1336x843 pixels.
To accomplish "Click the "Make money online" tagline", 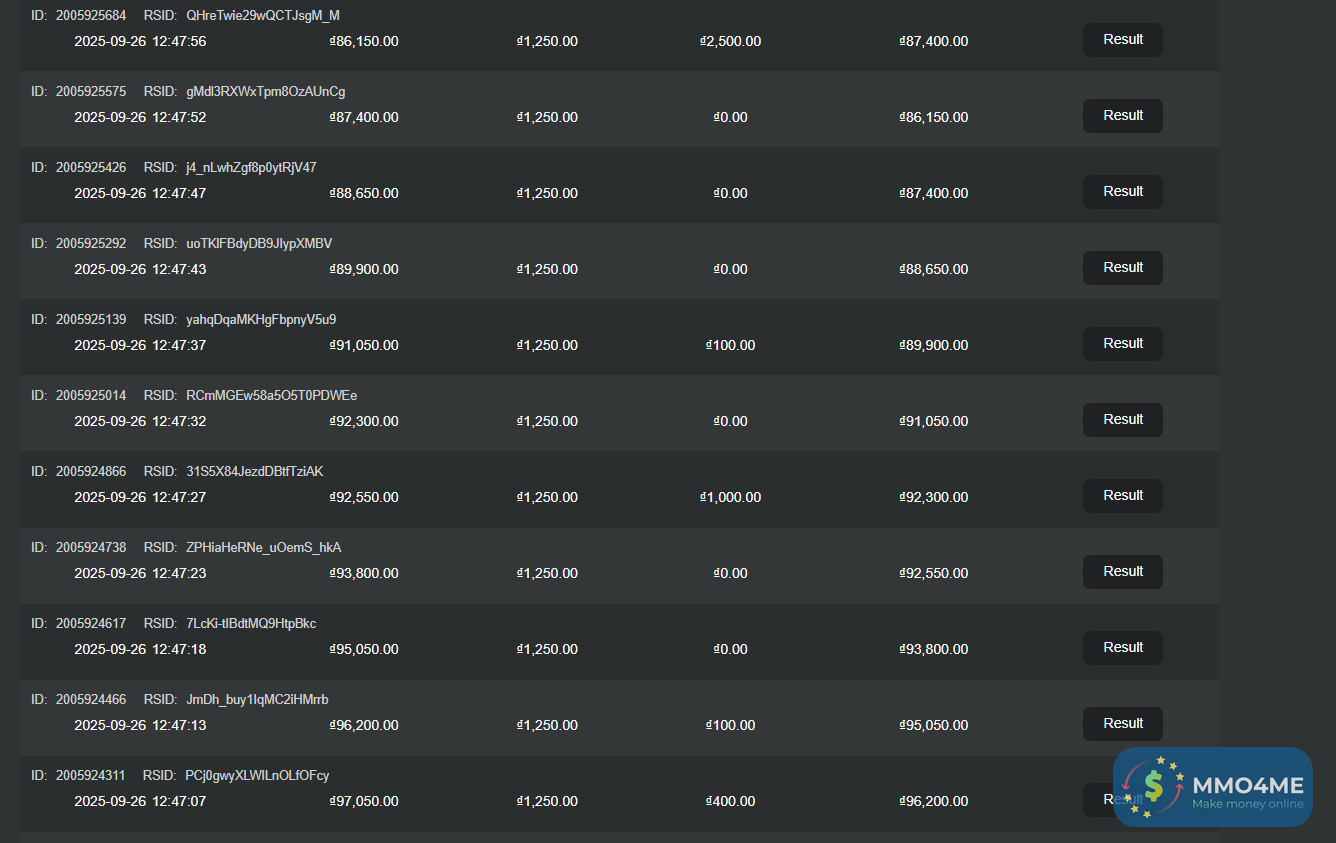I will 1247,804.
